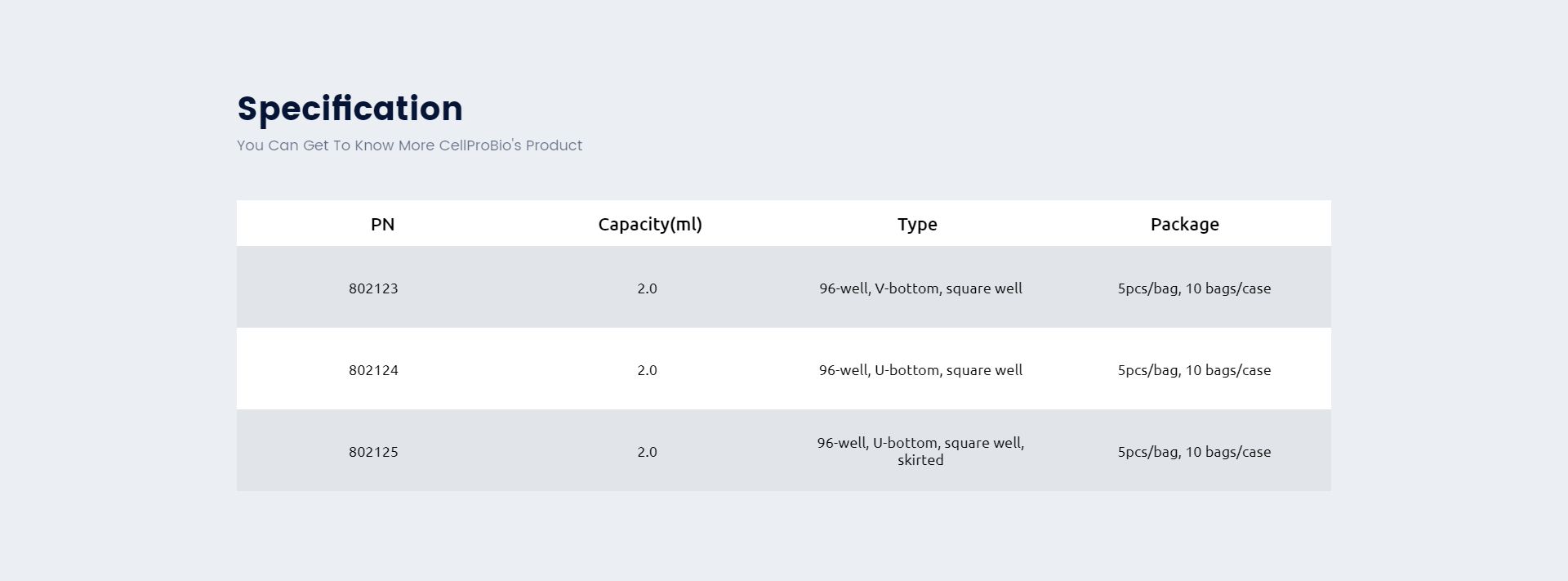Select the PN column header
Screen dimensions: 1568x581
(x=382, y=224)
